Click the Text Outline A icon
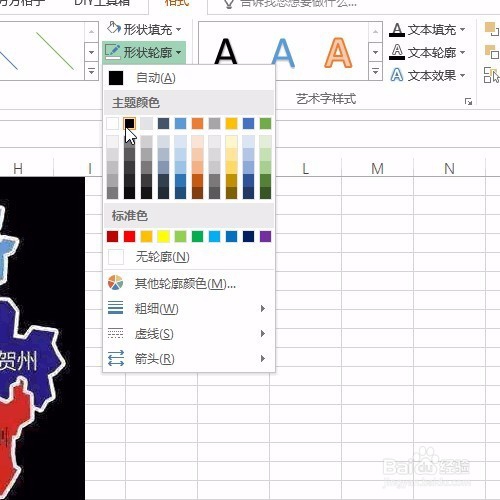Viewport: 500px width, 500px height. (x=397, y=52)
